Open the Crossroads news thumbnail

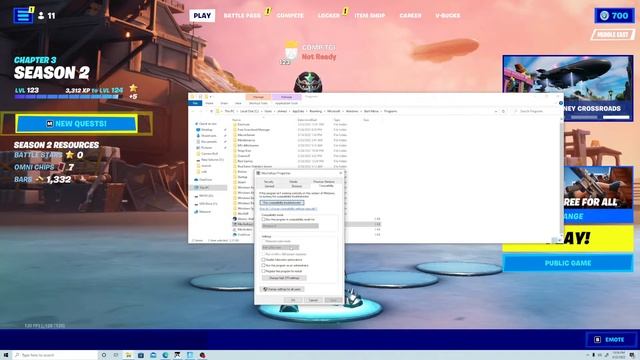click(x=568, y=88)
